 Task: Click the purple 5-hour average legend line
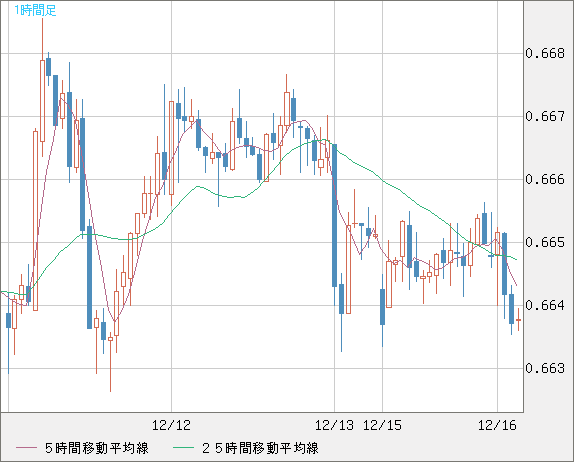(26, 448)
